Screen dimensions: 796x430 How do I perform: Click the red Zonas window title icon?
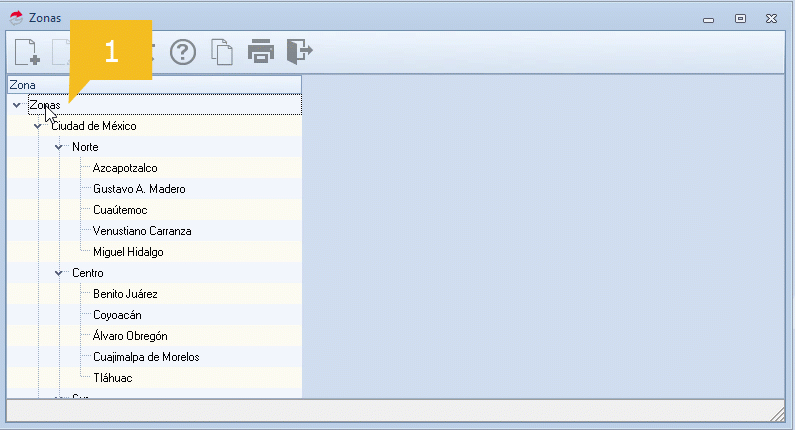[16, 17]
